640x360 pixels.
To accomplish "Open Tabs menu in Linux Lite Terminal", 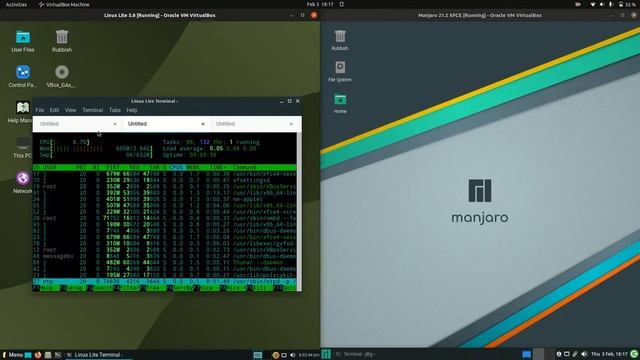I will [115, 110].
